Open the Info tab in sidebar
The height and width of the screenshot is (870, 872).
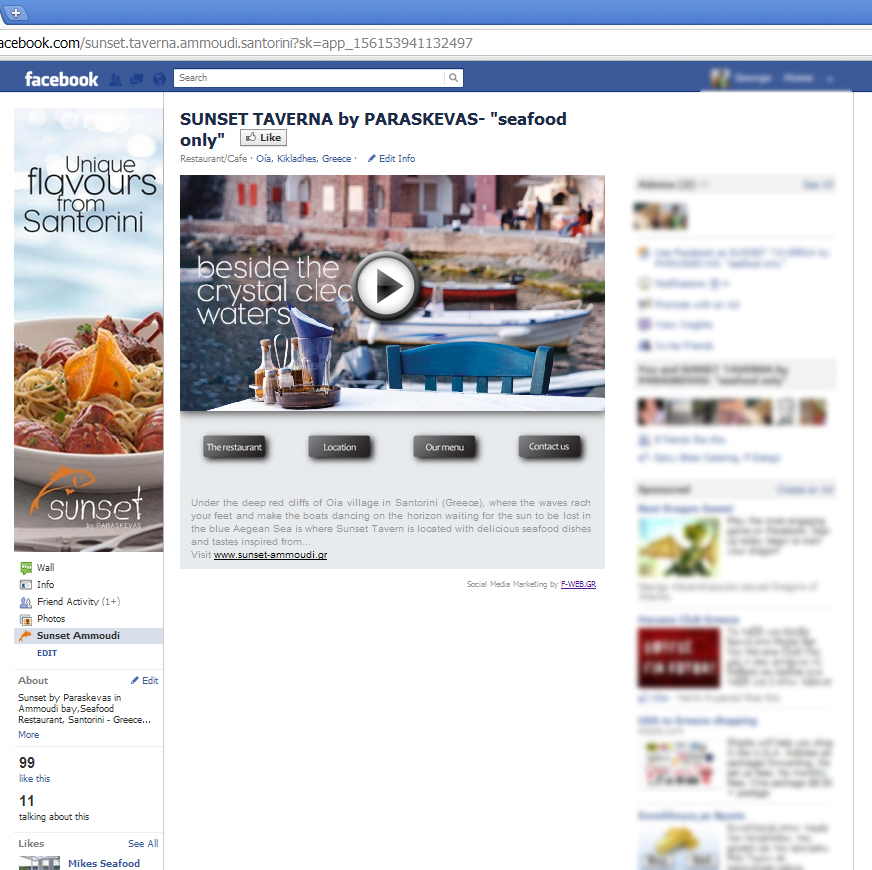pyautogui.click(x=45, y=585)
